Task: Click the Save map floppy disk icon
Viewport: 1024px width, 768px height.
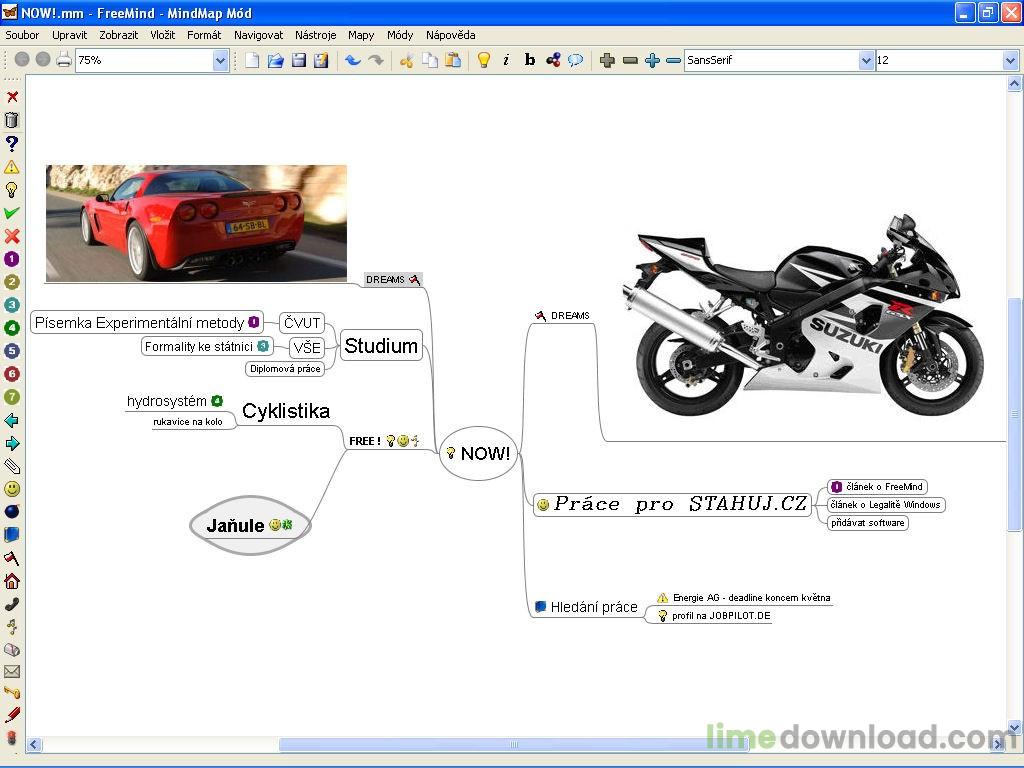Action: 298,61
